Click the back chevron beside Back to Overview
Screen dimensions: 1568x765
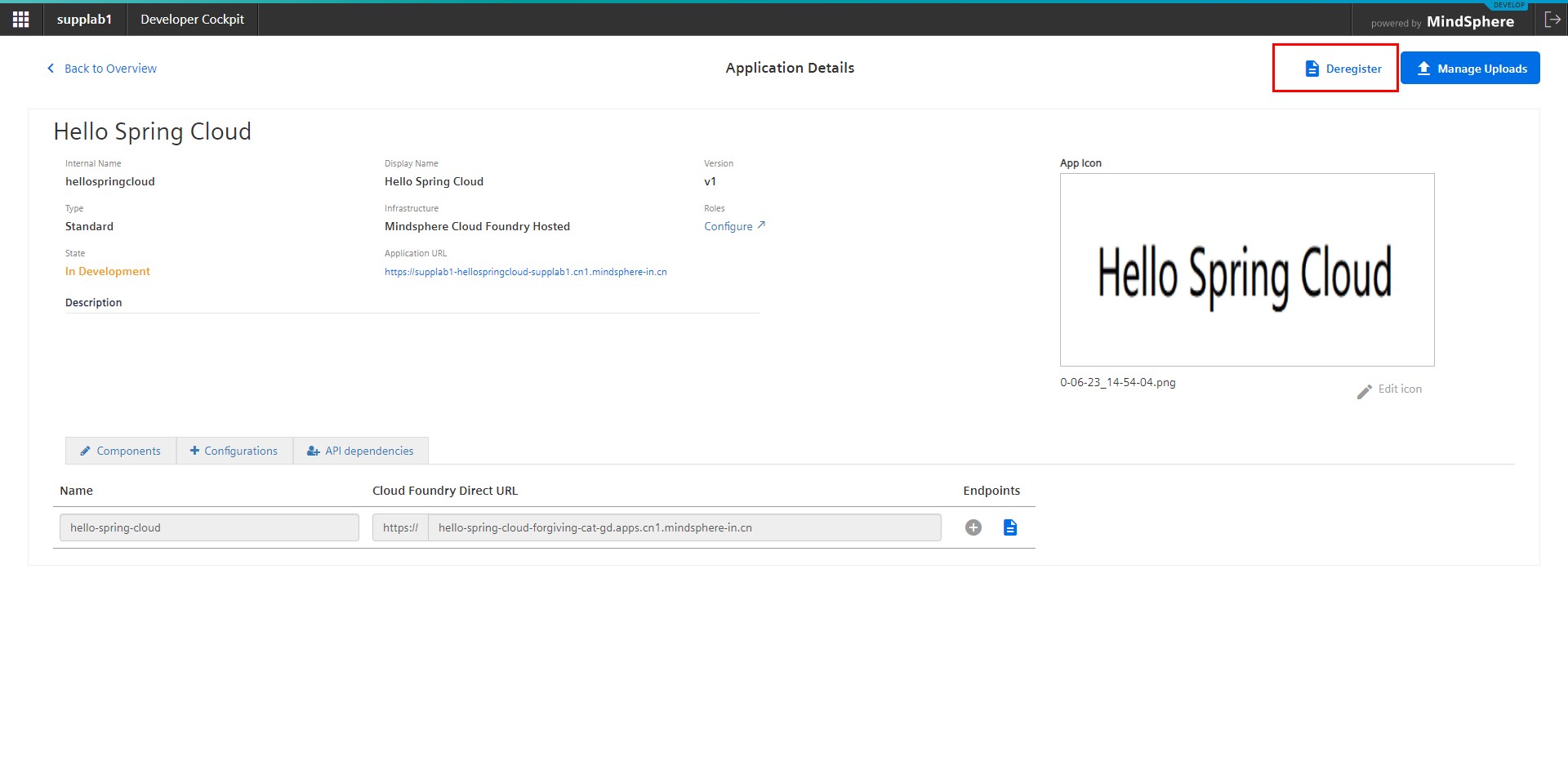pyautogui.click(x=50, y=69)
